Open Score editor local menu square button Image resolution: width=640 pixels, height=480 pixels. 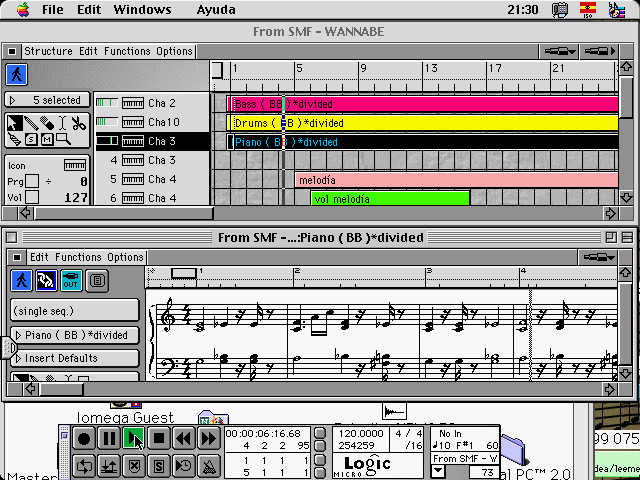click(17, 258)
